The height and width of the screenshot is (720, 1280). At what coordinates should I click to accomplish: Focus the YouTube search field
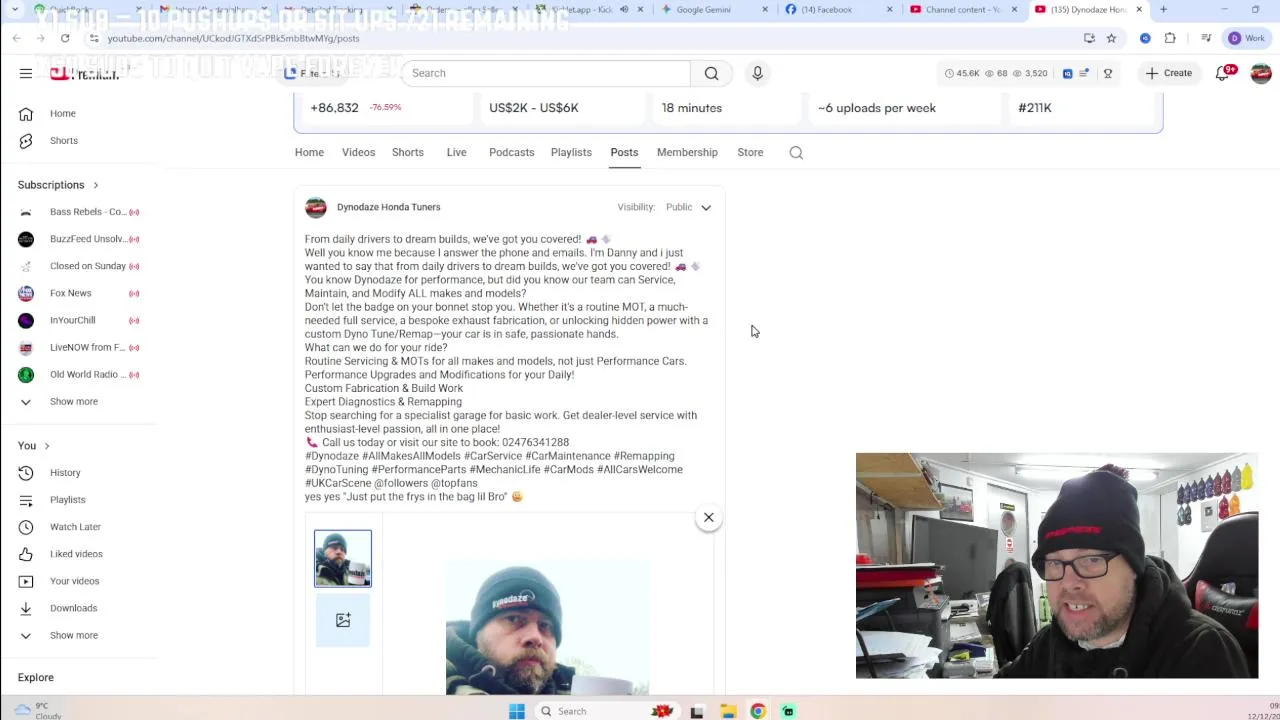pos(545,73)
